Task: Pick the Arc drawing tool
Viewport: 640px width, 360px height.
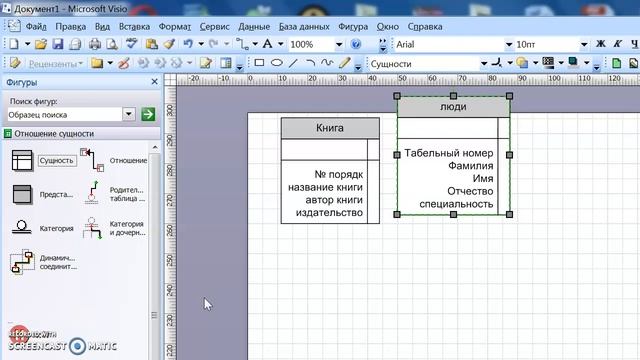Action: pos(310,63)
